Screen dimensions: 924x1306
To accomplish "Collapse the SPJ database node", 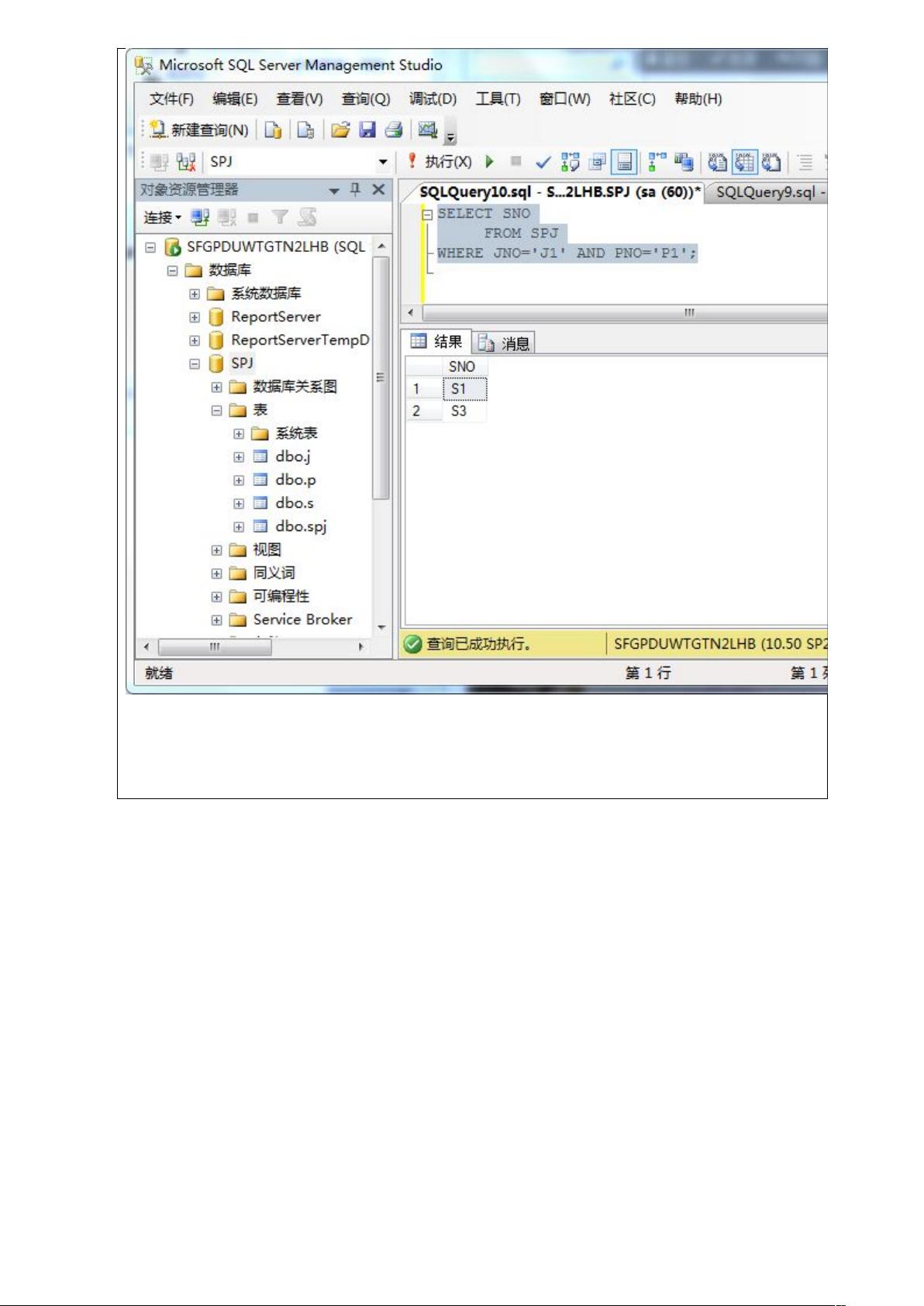I will click(195, 364).
